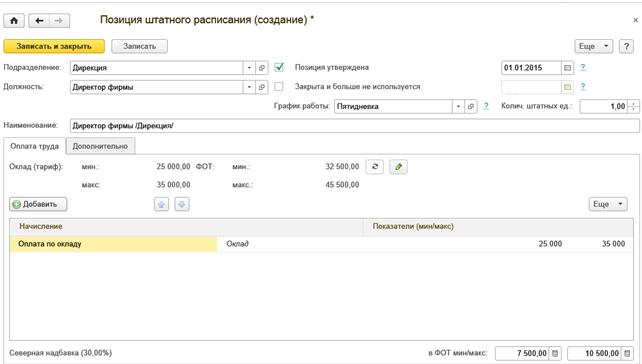Expand the График работы Пятидневка dropdown

coord(458,106)
